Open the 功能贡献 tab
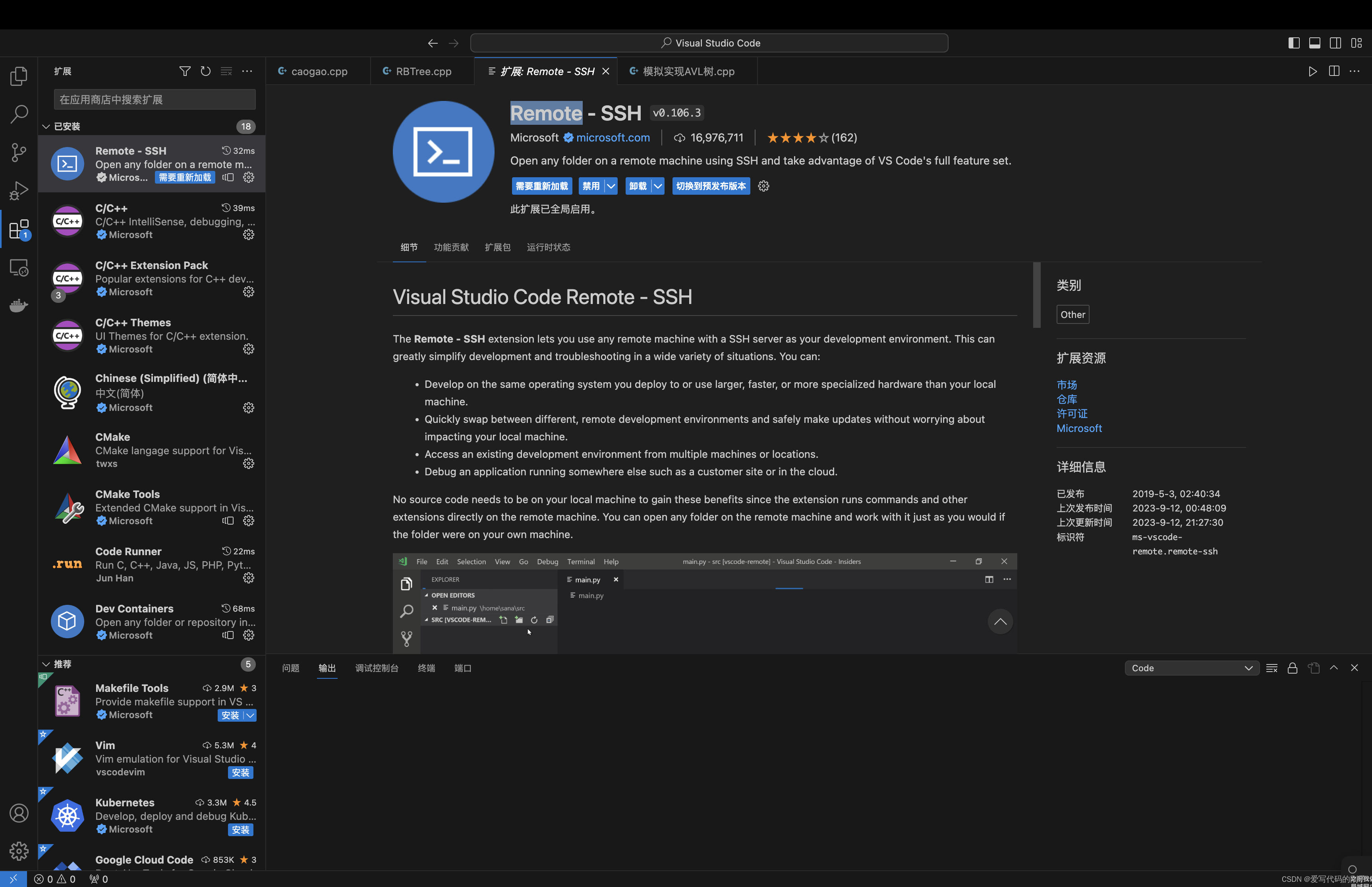 click(x=451, y=247)
